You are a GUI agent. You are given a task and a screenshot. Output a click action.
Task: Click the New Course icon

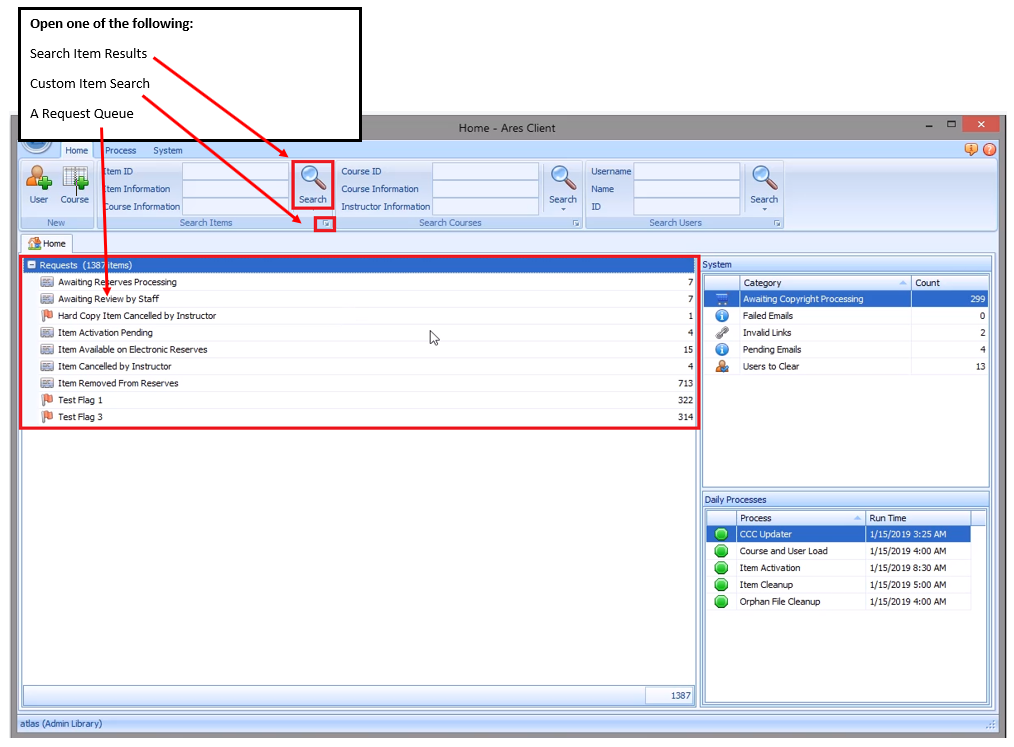(75, 180)
